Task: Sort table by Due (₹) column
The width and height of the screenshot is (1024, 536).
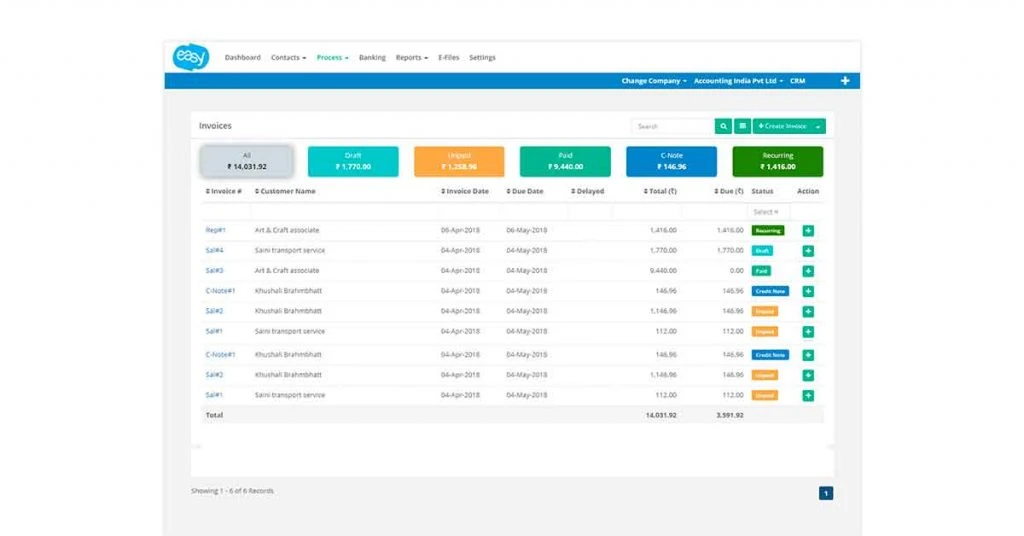Action: click(728, 191)
